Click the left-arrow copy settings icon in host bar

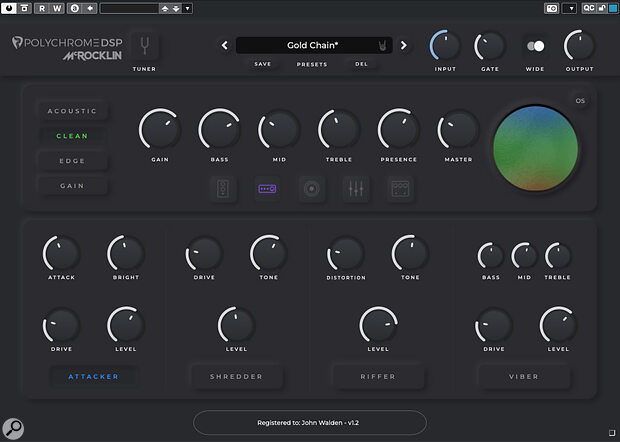(x=90, y=8)
